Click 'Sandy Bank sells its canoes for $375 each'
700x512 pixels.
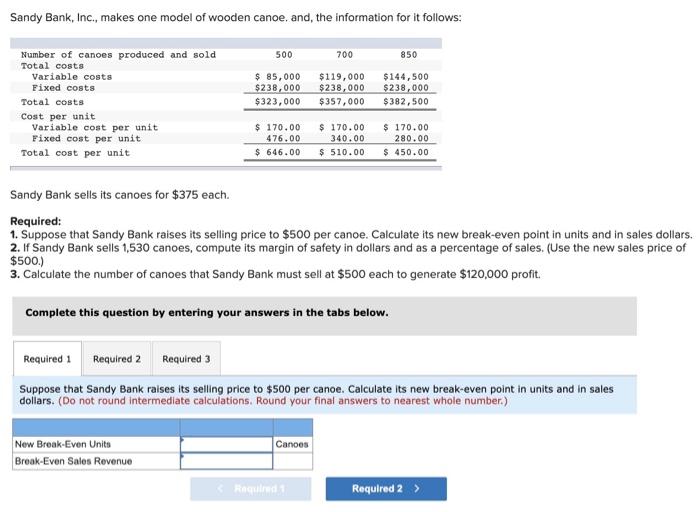(120, 195)
